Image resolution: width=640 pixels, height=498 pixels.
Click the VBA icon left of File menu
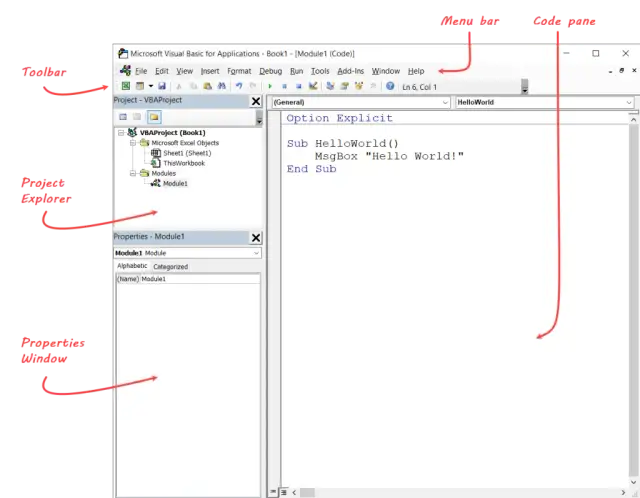[125, 70]
